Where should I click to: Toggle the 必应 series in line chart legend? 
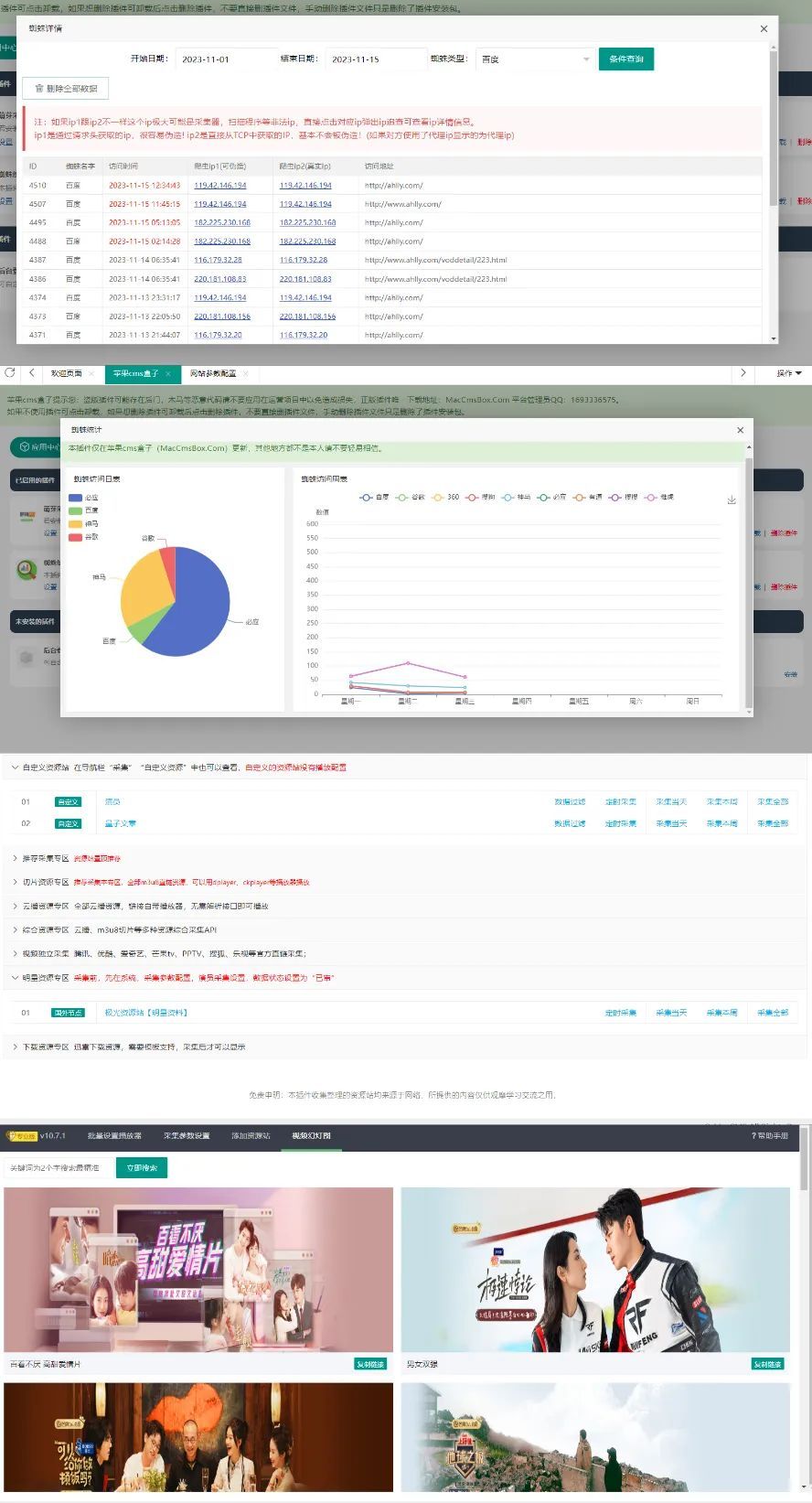pyautogui.click(x=551, y=497)
